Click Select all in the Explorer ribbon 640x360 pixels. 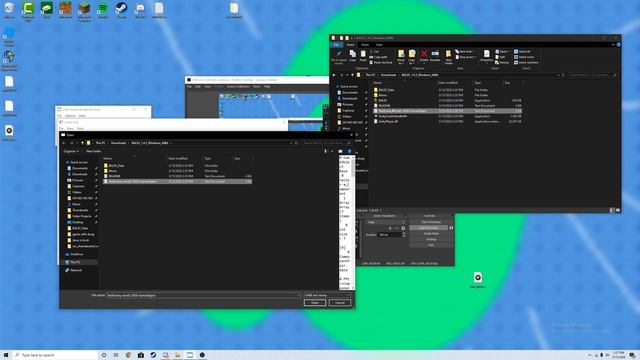[522, 51]
